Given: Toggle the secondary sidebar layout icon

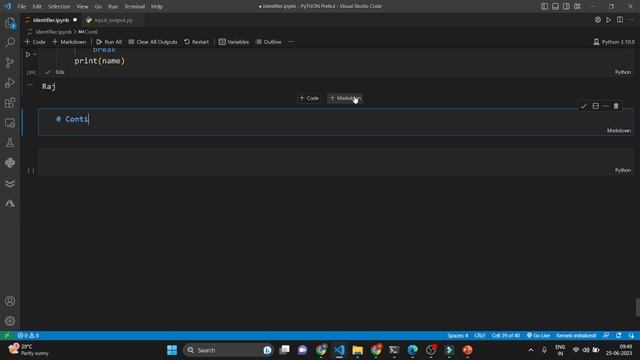Looking at the screenshot, I should coord(566,6).
